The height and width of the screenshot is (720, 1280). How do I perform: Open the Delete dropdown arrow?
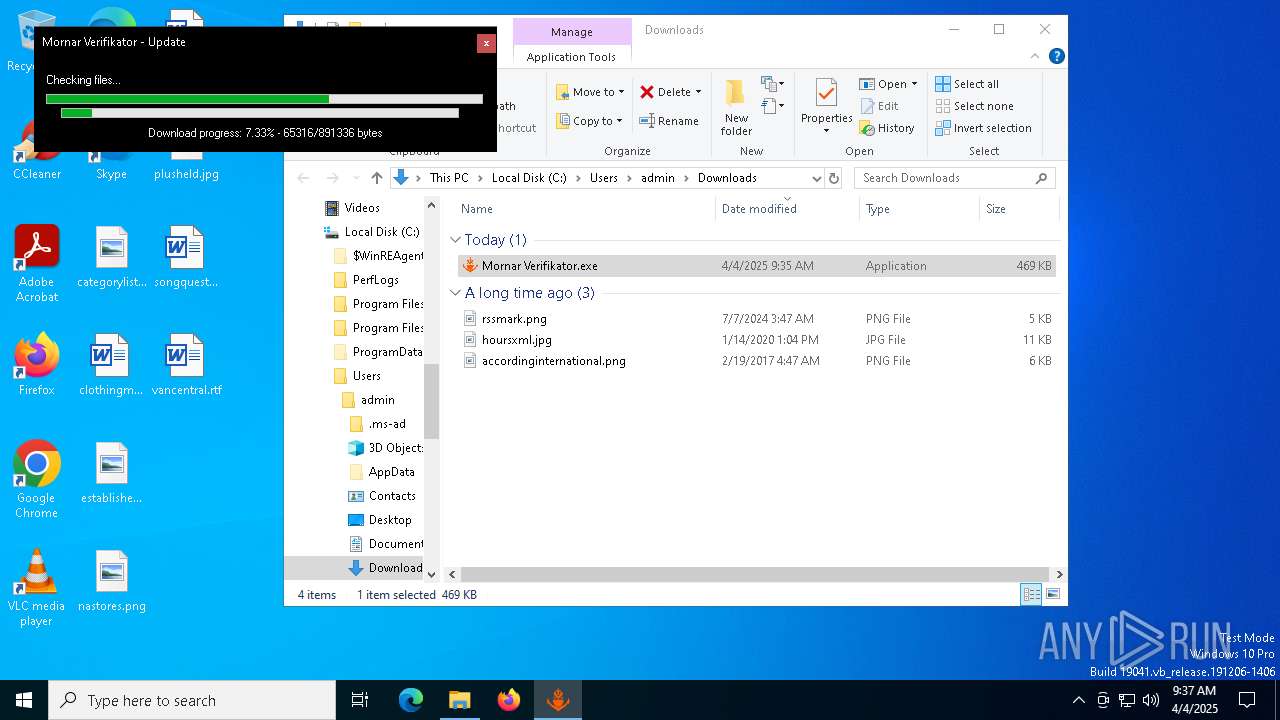(698, 92)
